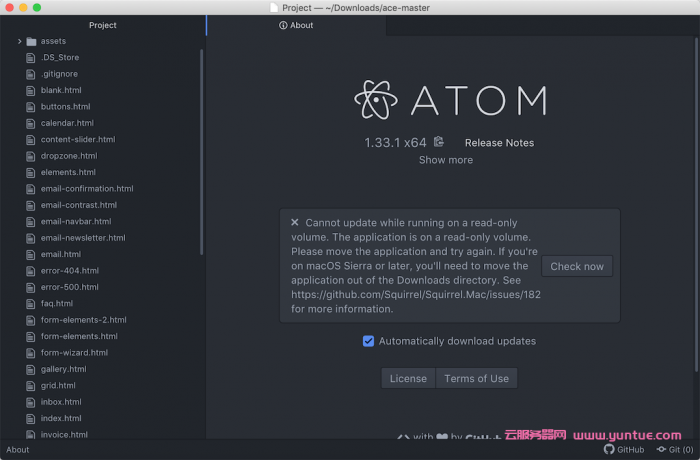Screen dimensions: 700x460
Task: Expand the assets folder chevron
Action: 19,42
